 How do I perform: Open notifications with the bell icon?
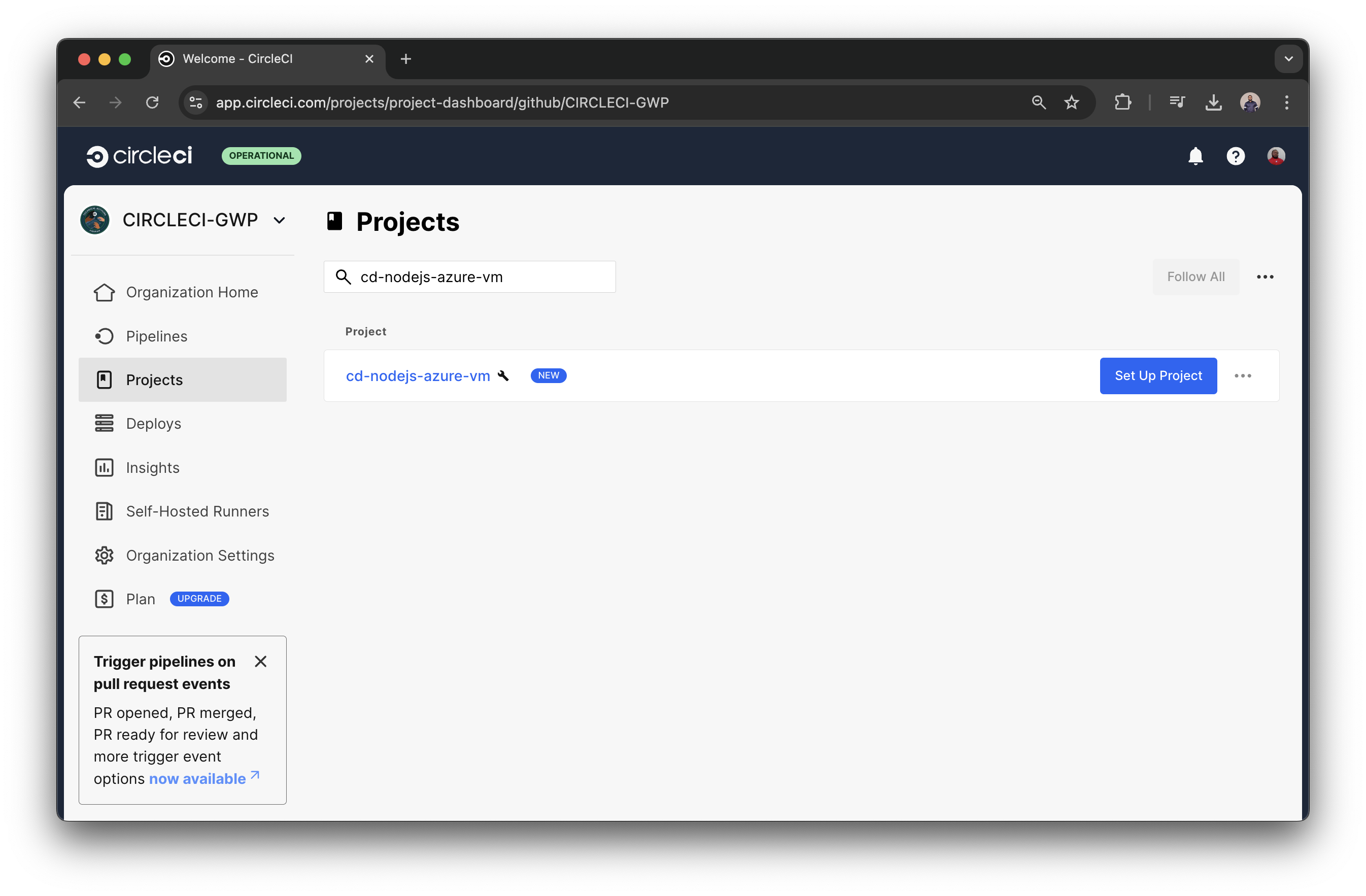click(x=1196, y=156)
